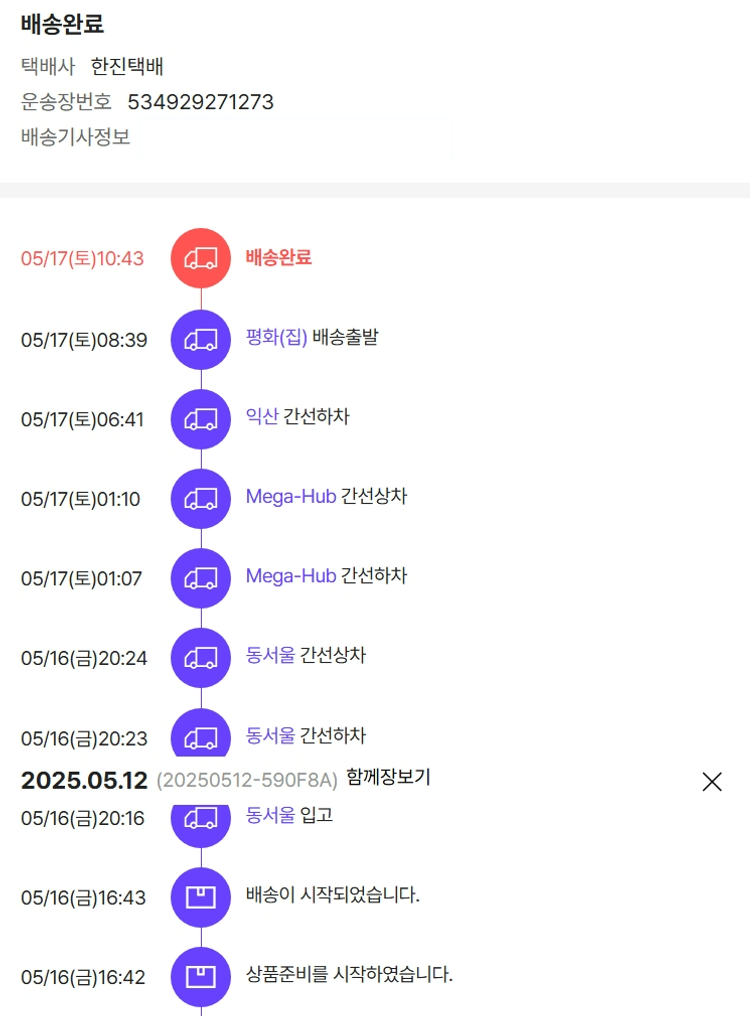Click truck icon for Mega-Hub 간선하차
This screenshot has height=1016, width=750.
pos(201,578)
